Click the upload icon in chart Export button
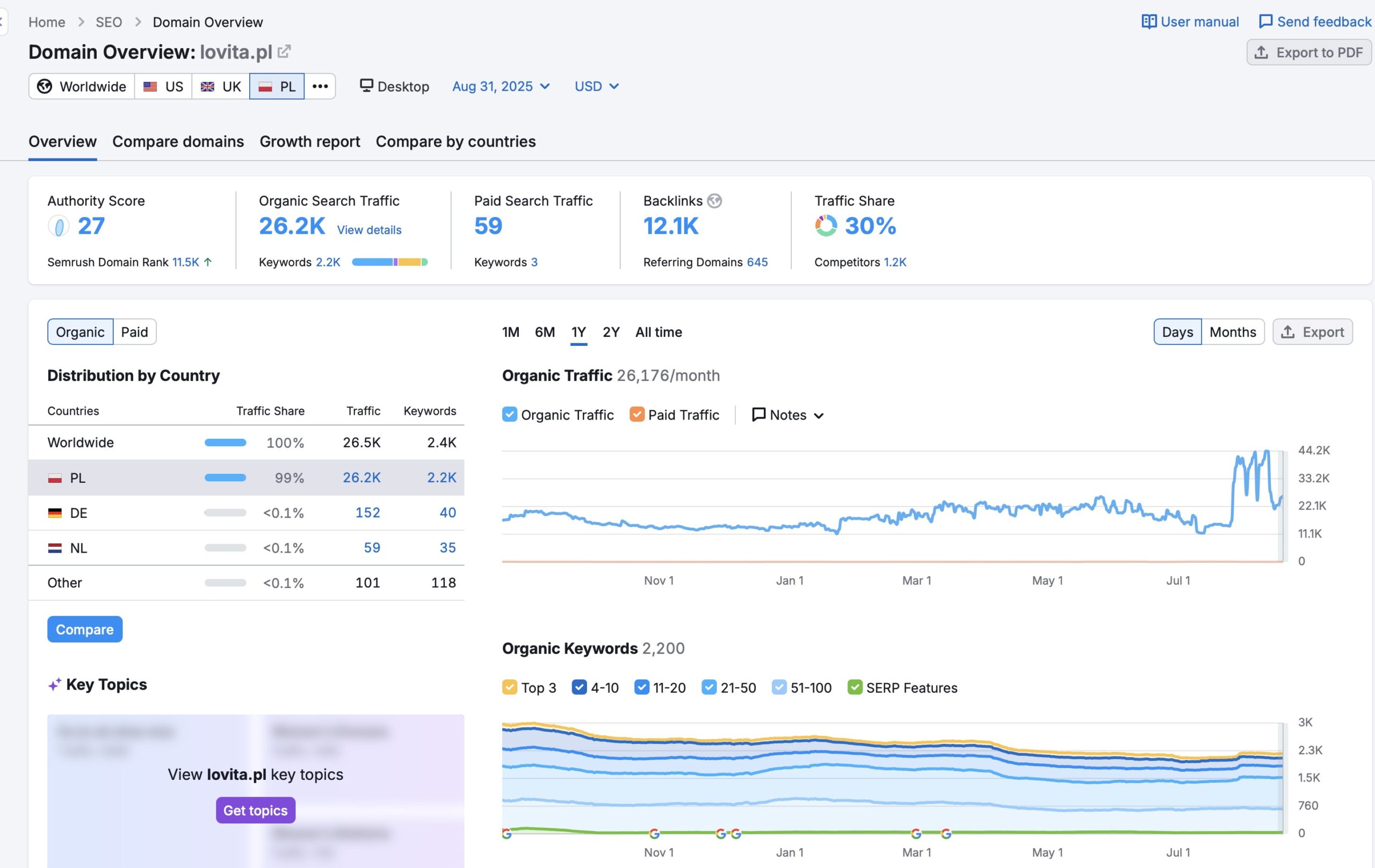1375x868 pixels. [x=1287, y=332]
